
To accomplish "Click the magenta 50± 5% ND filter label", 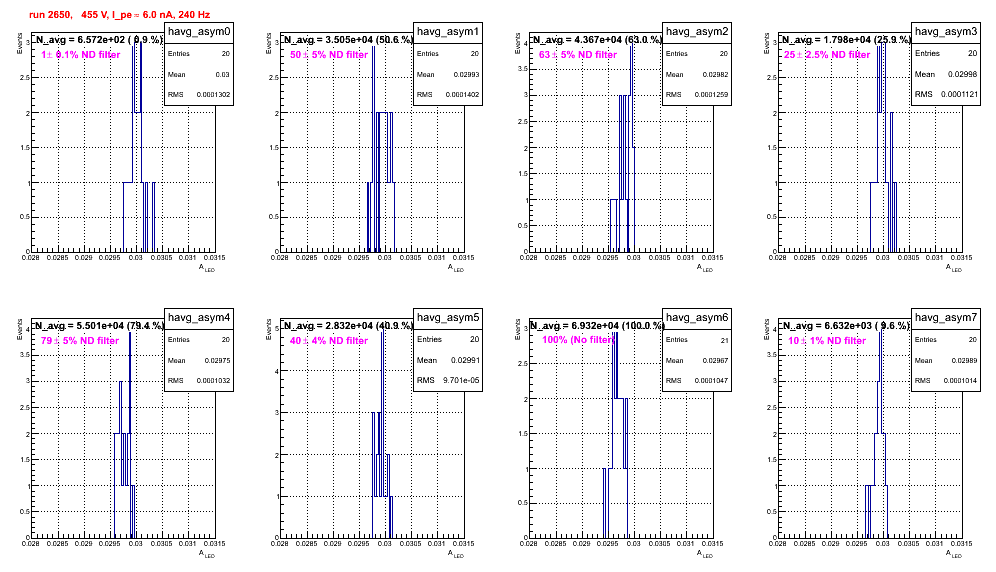I will click(329, 55).
